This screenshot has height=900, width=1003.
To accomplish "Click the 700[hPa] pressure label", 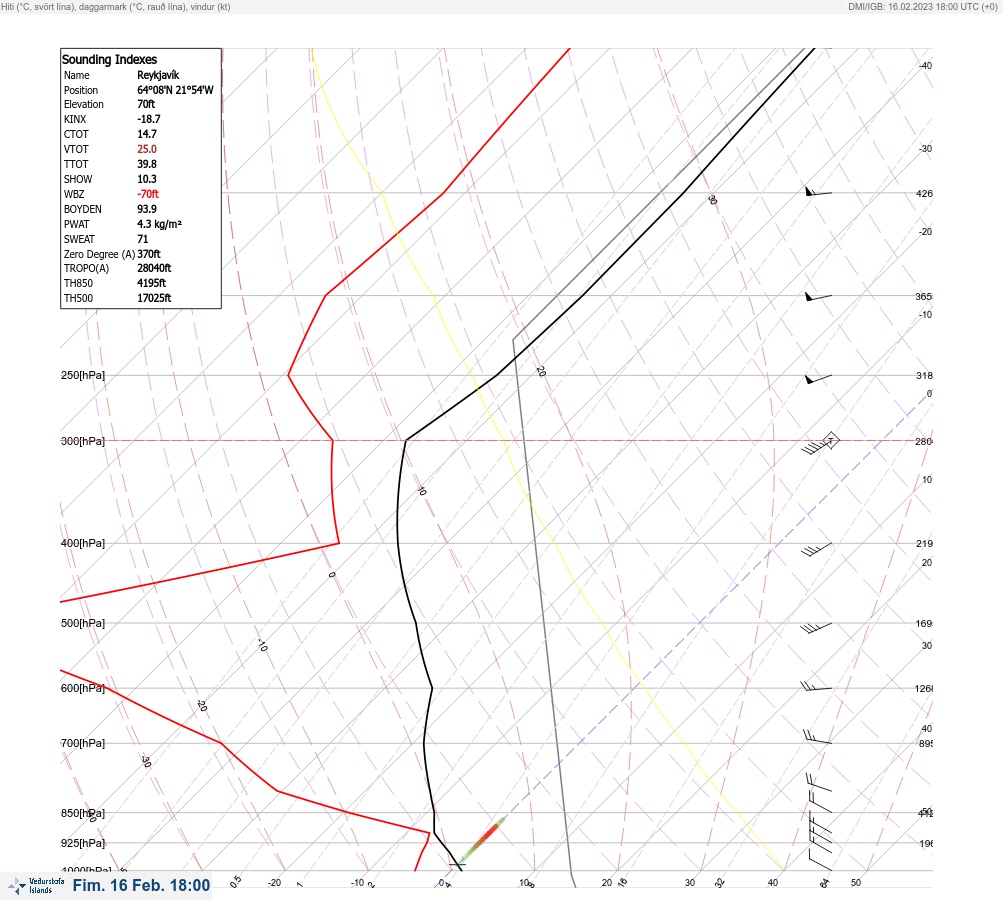I will click(83, 743).
